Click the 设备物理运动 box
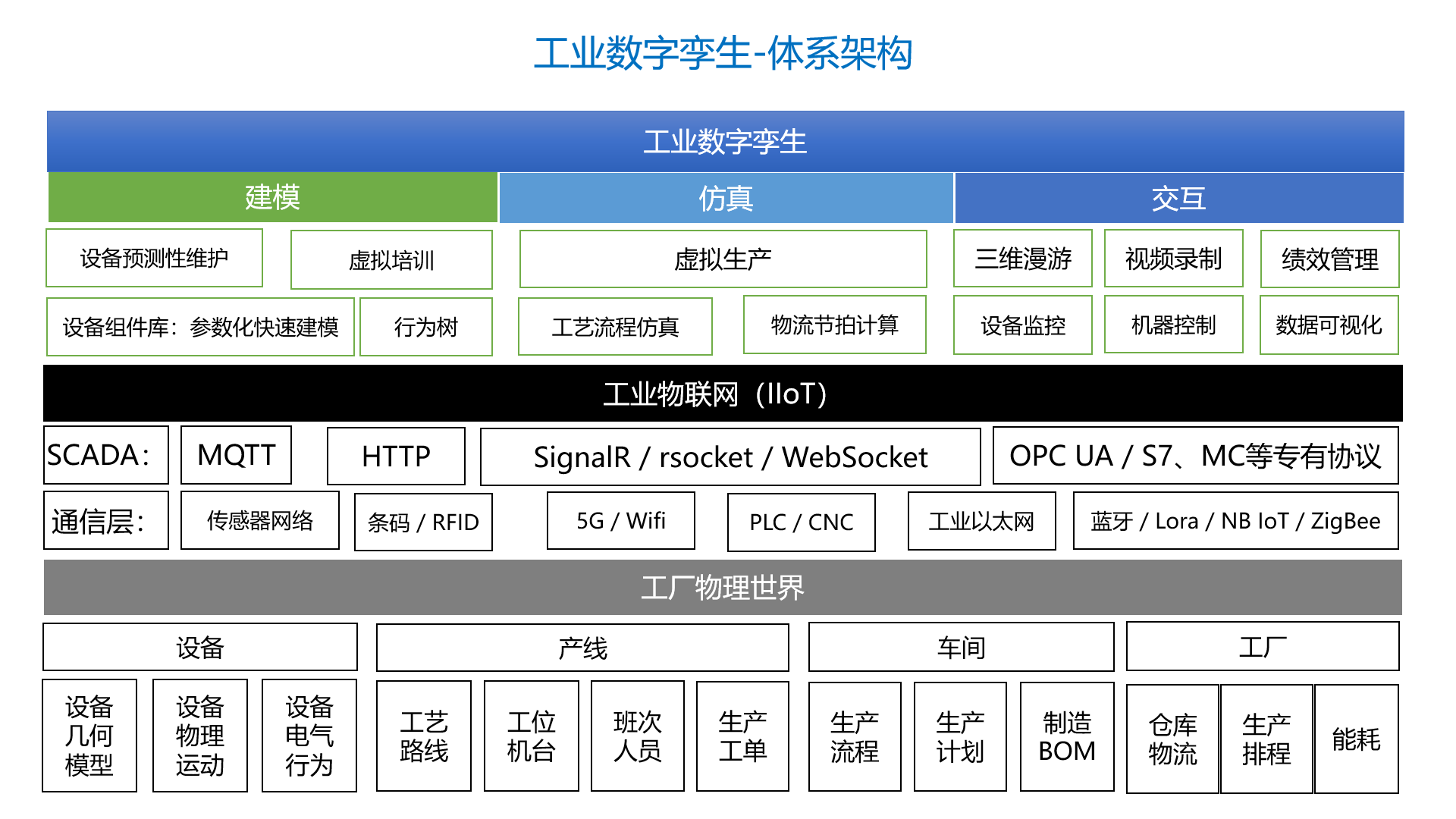 coord(200,736)
